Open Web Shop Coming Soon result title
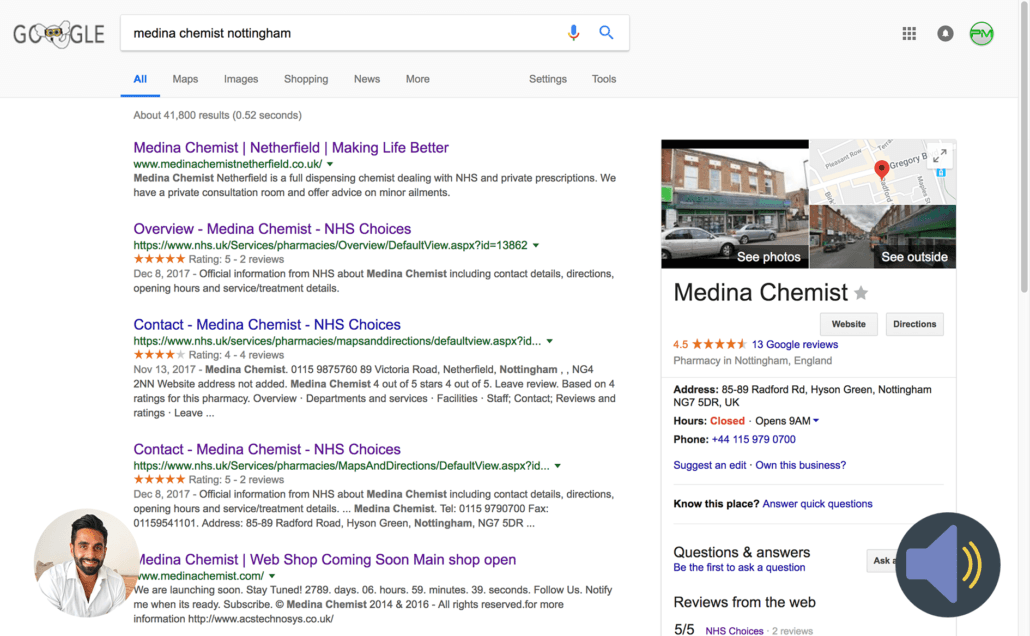The image size is (1030, 636). click(327, 560)
